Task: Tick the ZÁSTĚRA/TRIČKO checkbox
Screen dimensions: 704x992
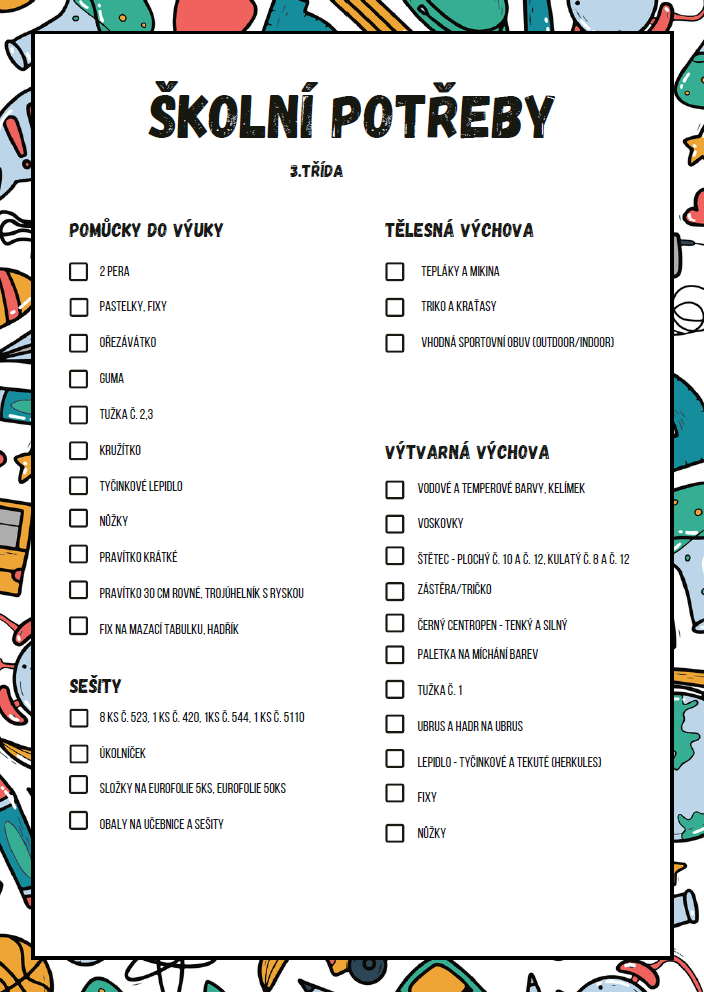Action: tap(395, 592)
